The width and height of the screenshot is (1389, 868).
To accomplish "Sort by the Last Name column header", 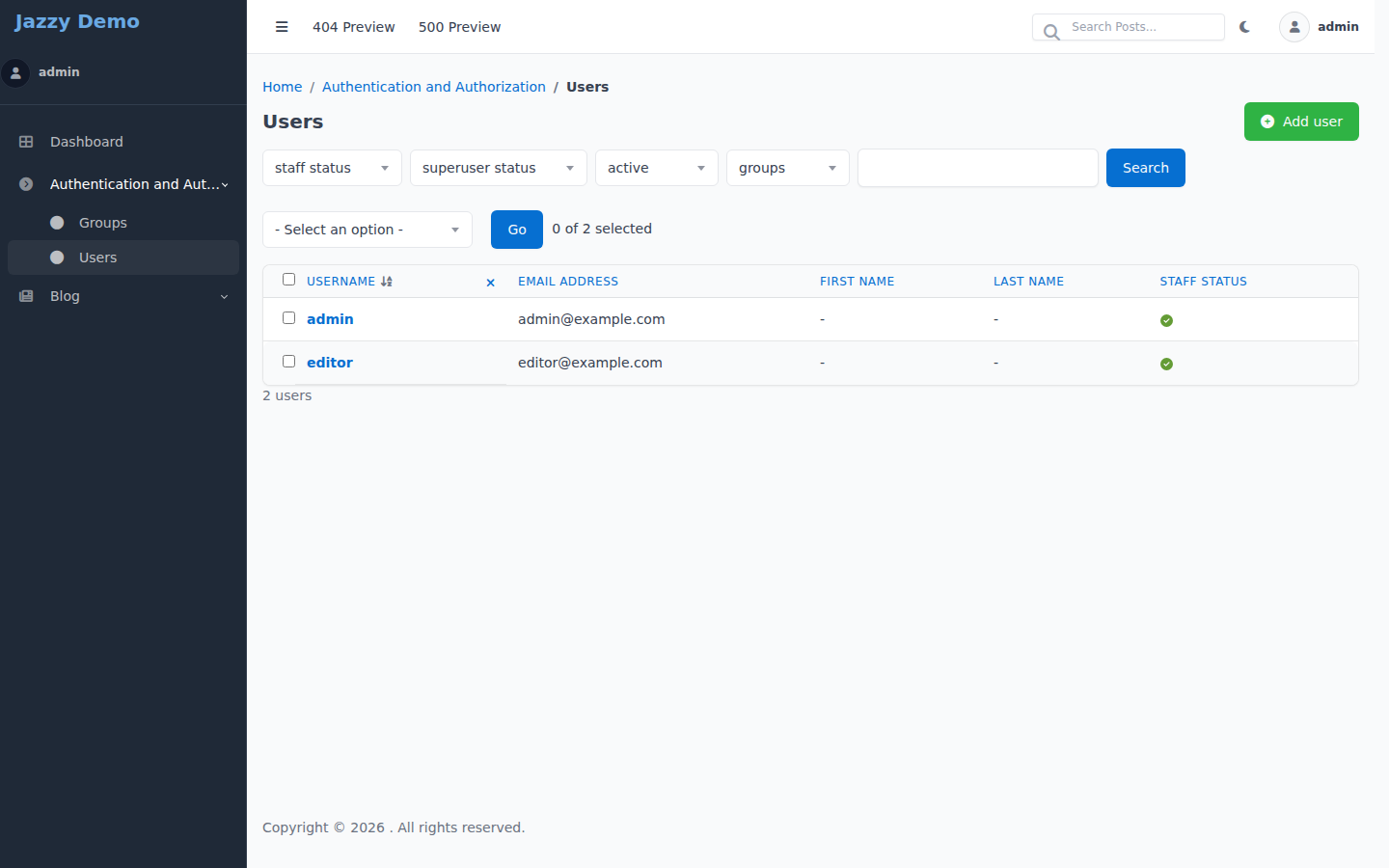I will [1028, 282].
